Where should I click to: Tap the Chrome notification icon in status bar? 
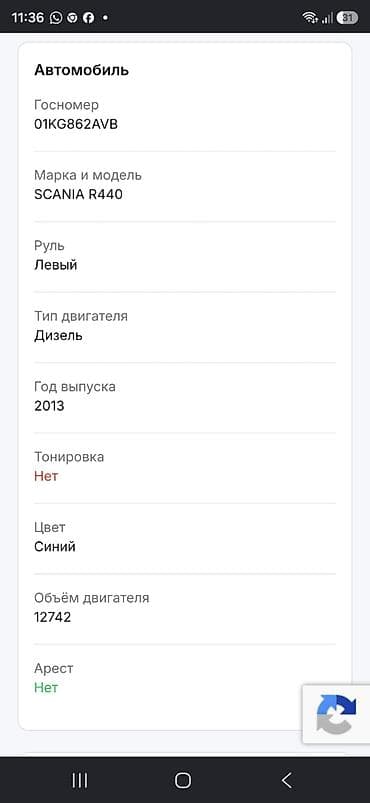[x=73, y=17]
